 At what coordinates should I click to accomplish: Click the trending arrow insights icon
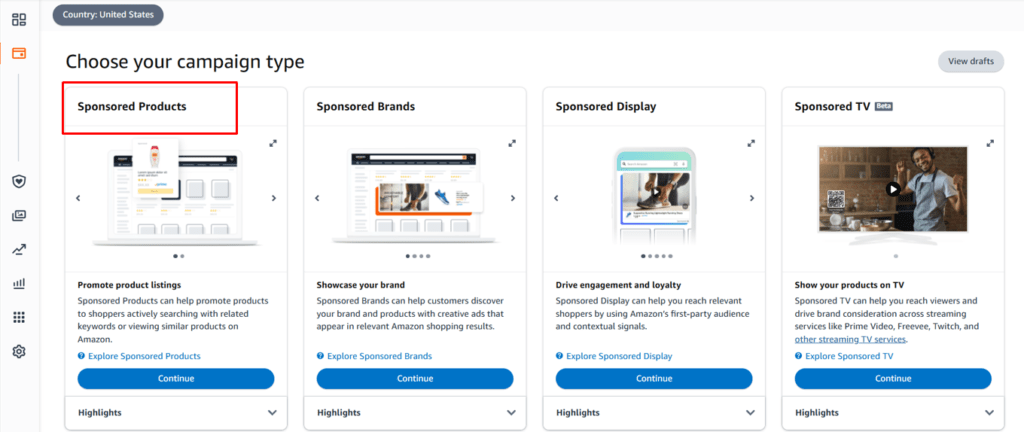(19, 249)
